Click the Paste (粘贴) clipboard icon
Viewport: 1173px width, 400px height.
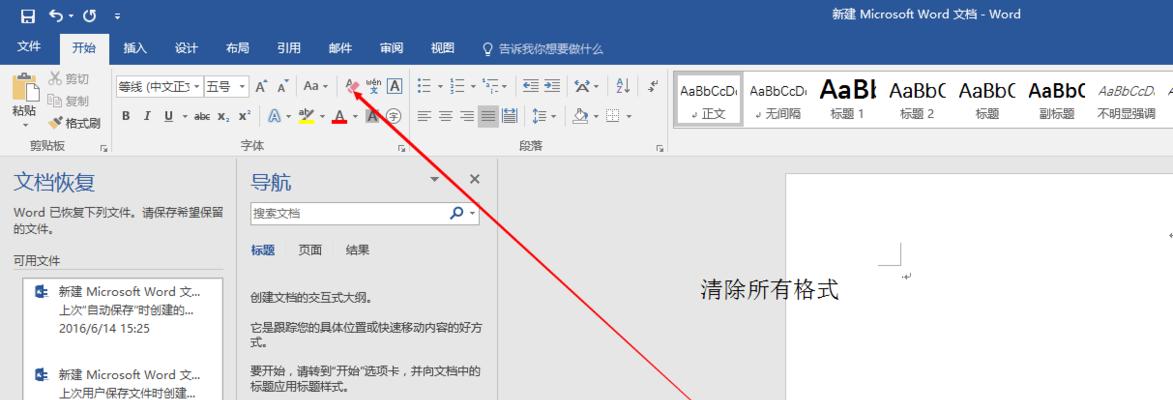pos(25,87)
